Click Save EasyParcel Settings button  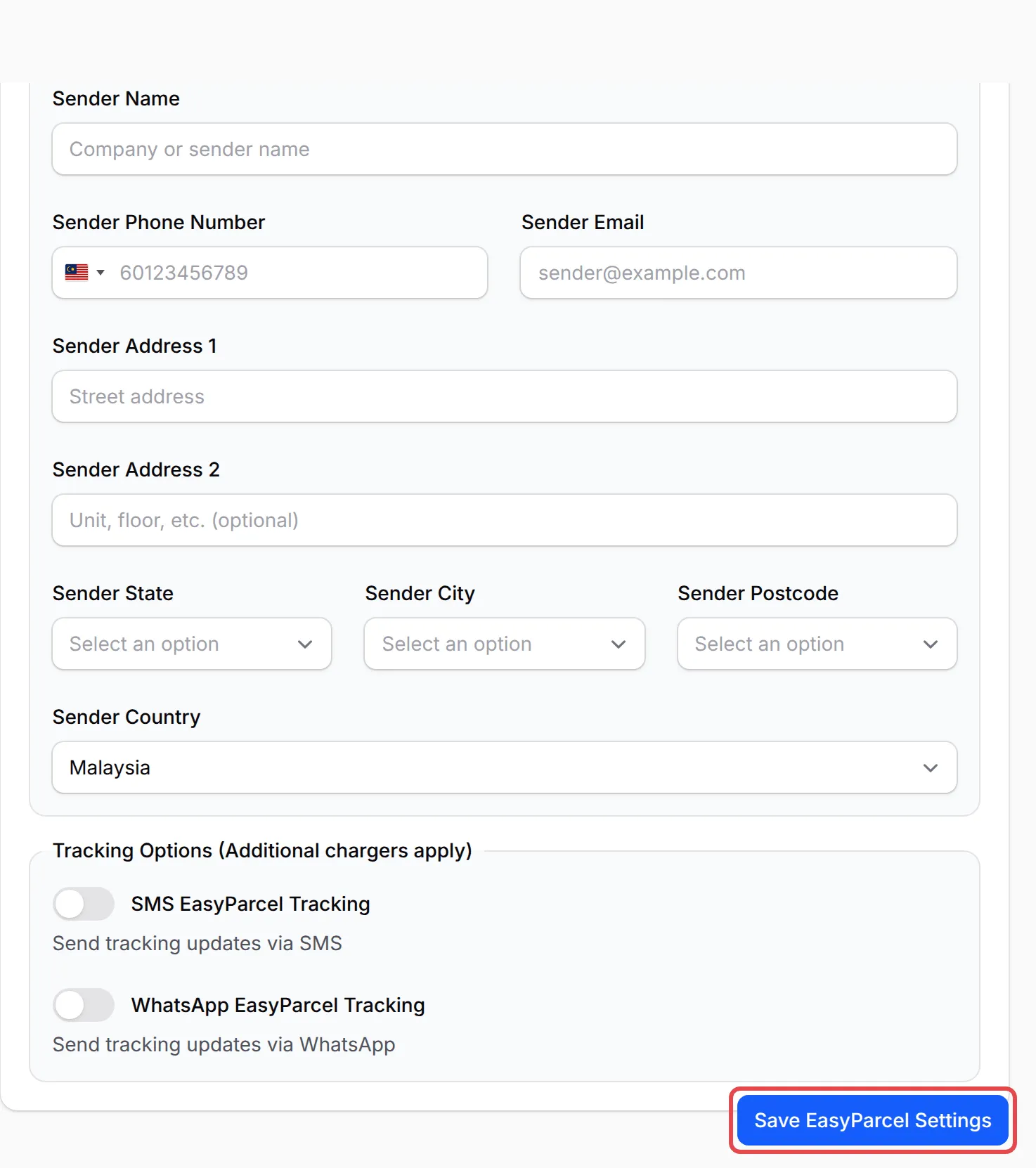coord(873,1120)
